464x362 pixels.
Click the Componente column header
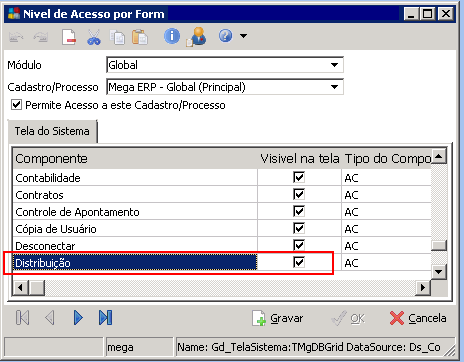(x=135, y=158)
